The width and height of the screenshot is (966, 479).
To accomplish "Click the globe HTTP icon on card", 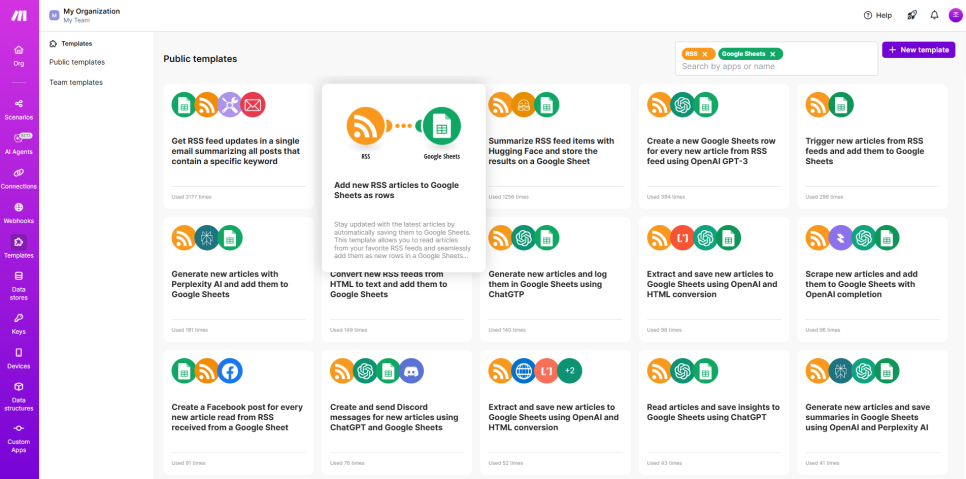I will (x=524, y=371).
